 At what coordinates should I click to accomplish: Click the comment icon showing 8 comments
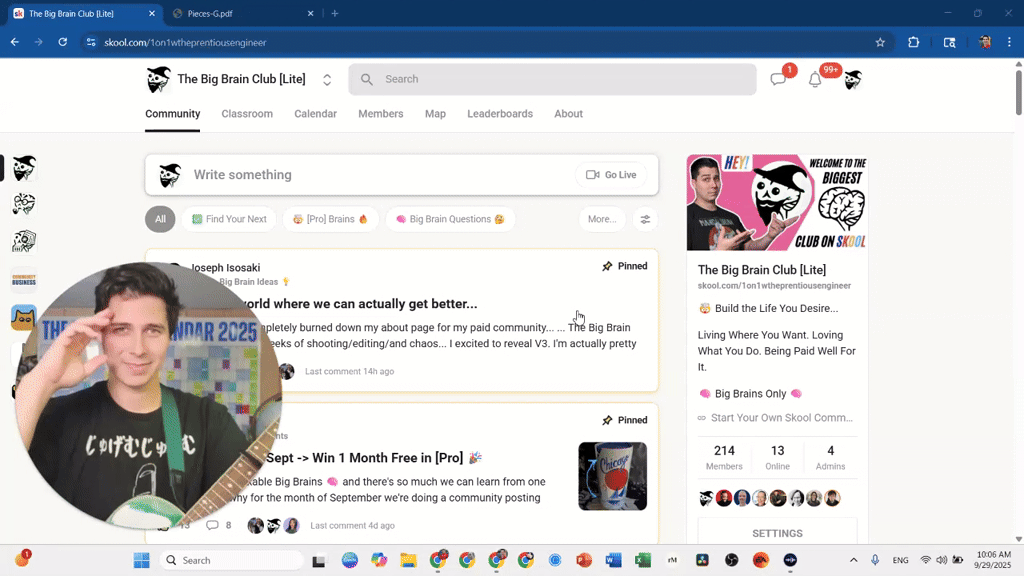[212, 525]
